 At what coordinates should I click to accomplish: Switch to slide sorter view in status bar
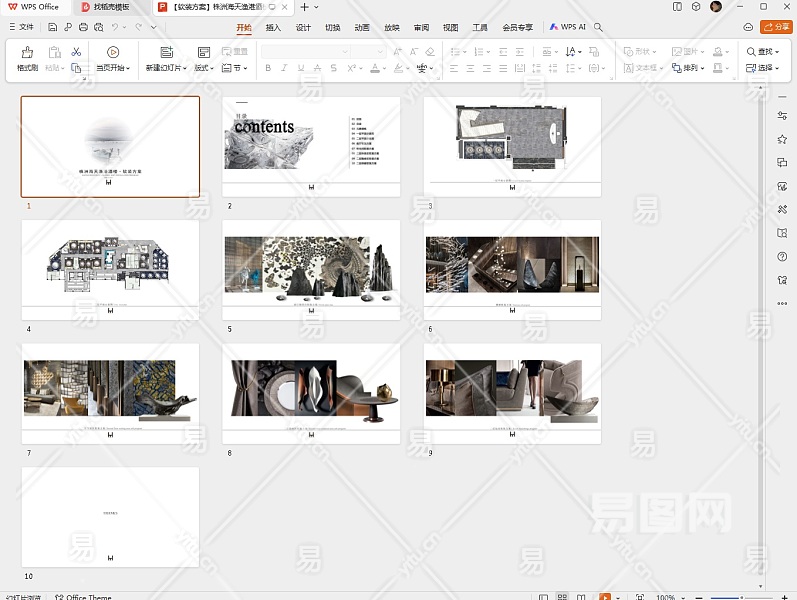[x=564, y=597]
